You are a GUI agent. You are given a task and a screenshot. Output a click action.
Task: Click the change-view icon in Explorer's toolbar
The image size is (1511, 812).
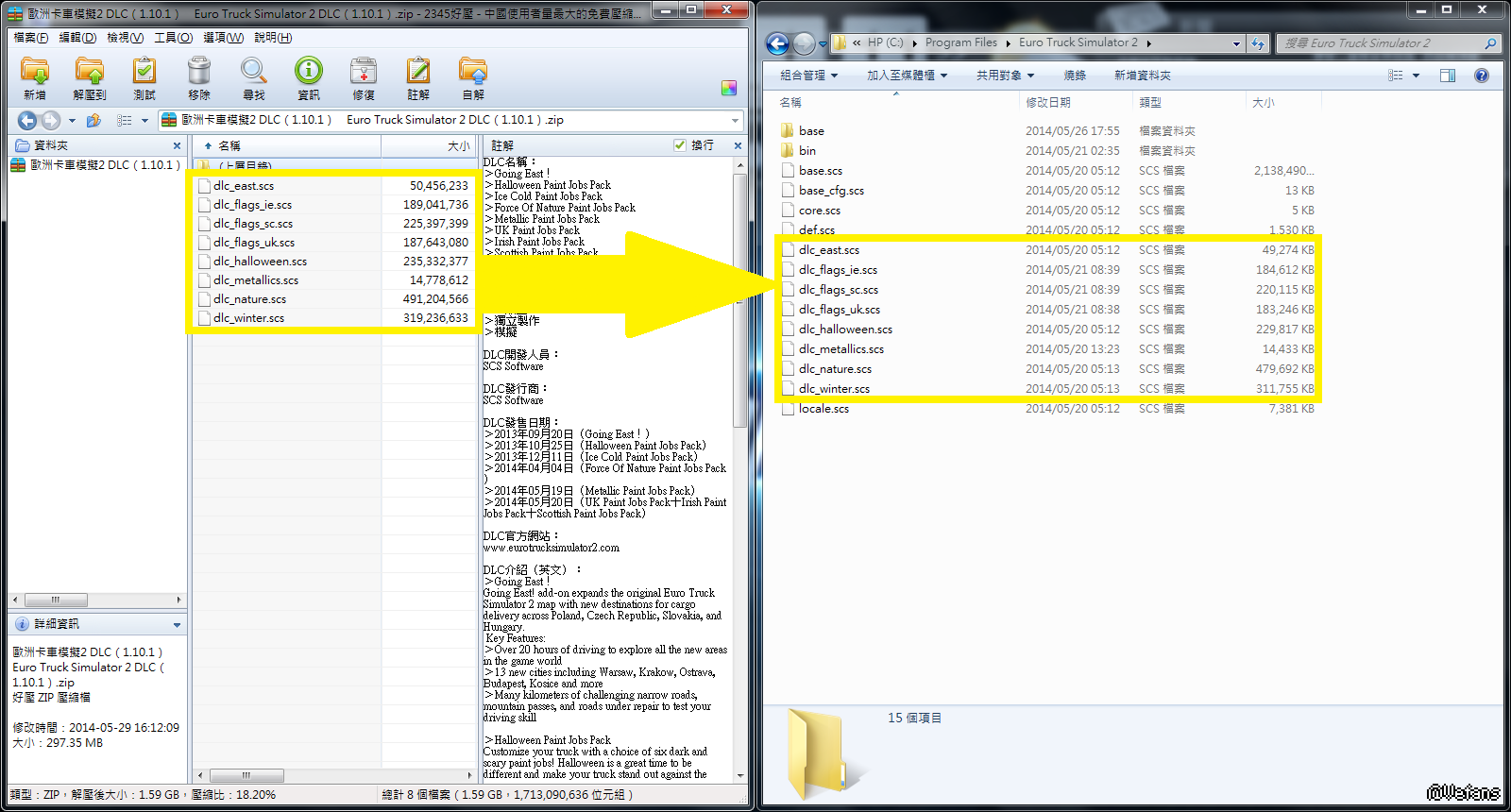coord(1396,76)
